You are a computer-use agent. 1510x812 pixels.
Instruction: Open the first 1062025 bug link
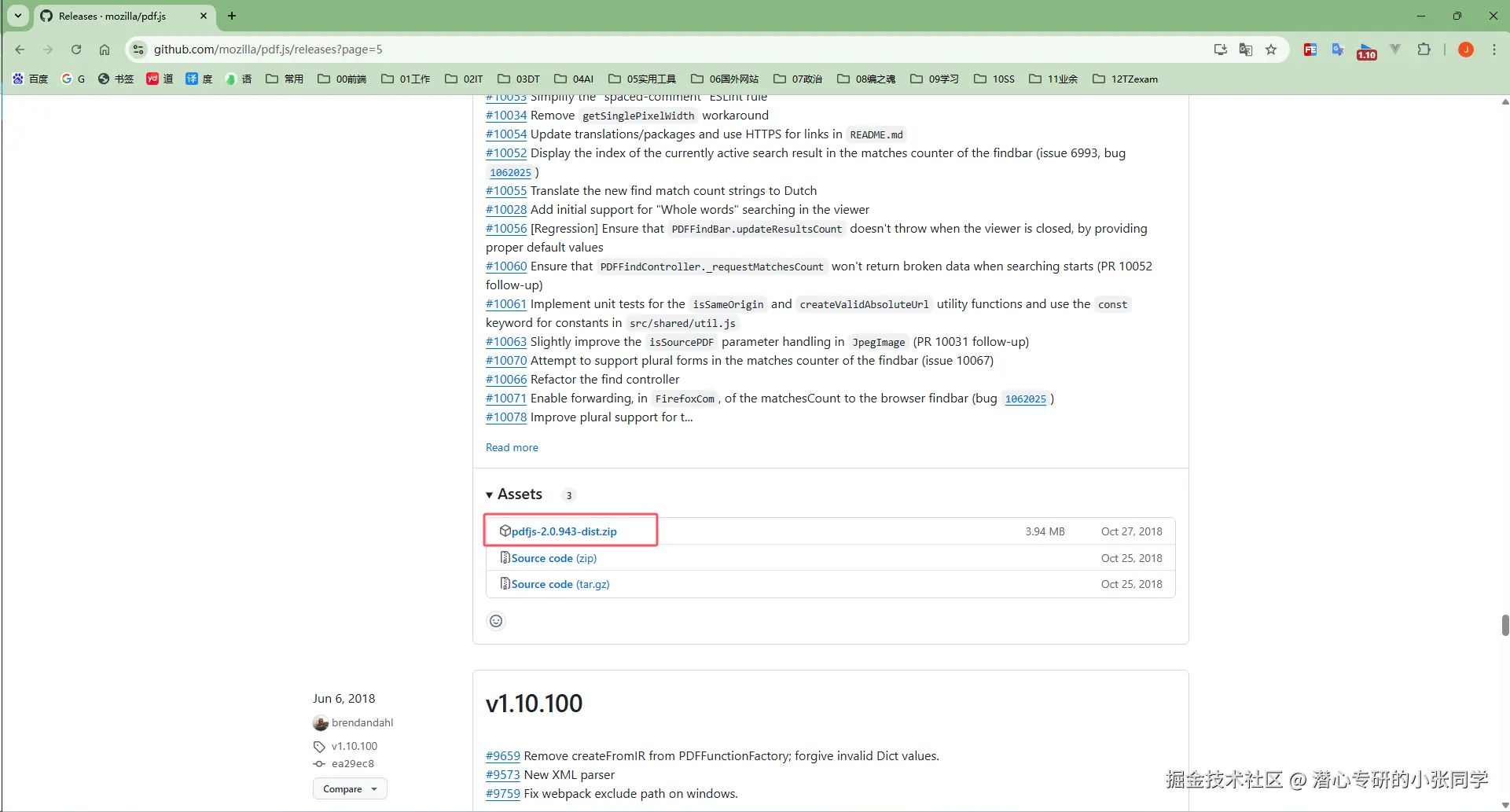tap(511, 173)
